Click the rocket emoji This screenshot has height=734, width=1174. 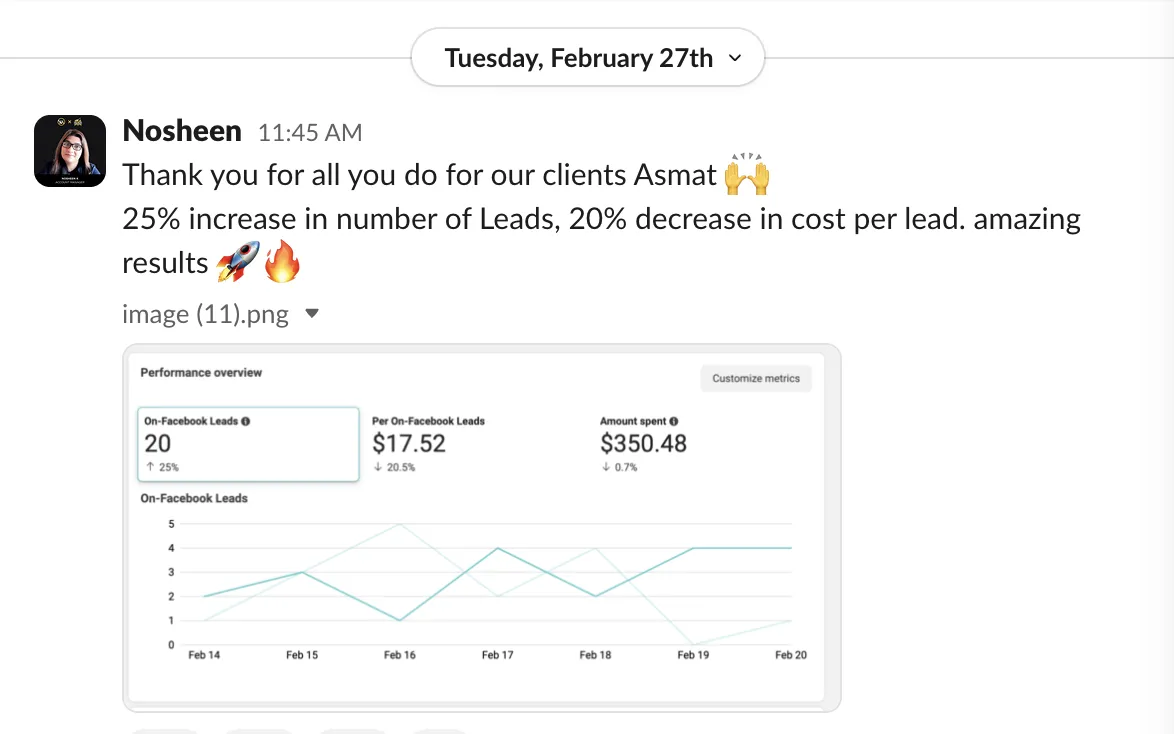[237, 261]
